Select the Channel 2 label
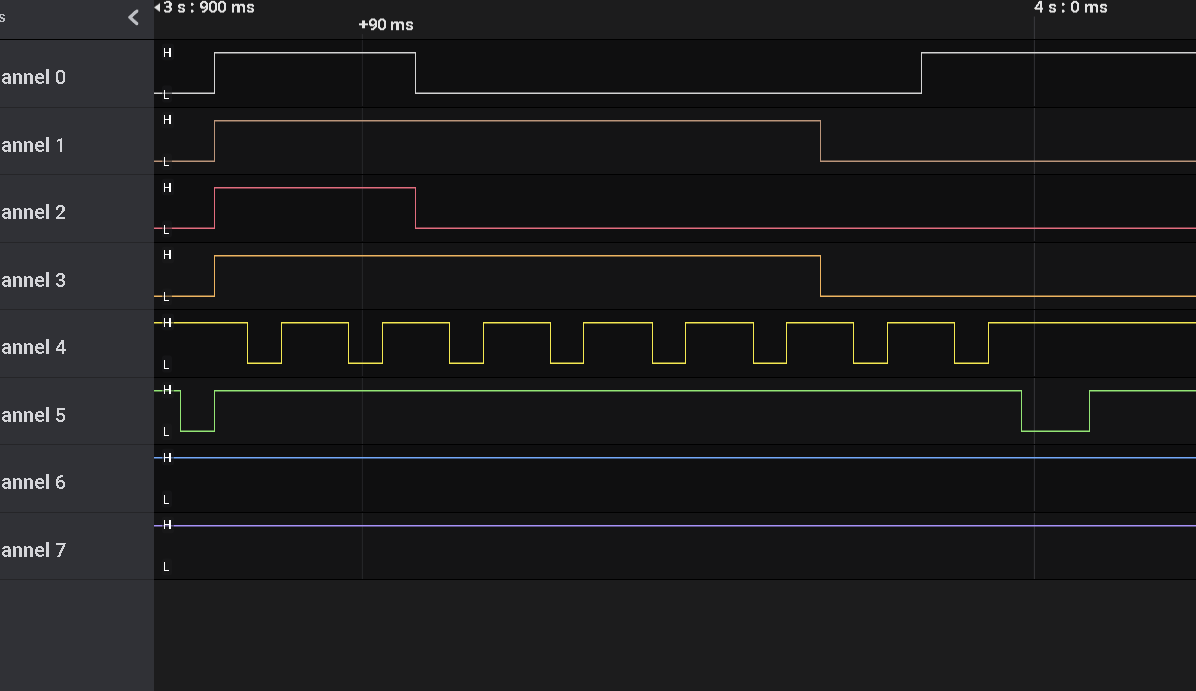1196x691 pixels. click(x=33, y=212)
